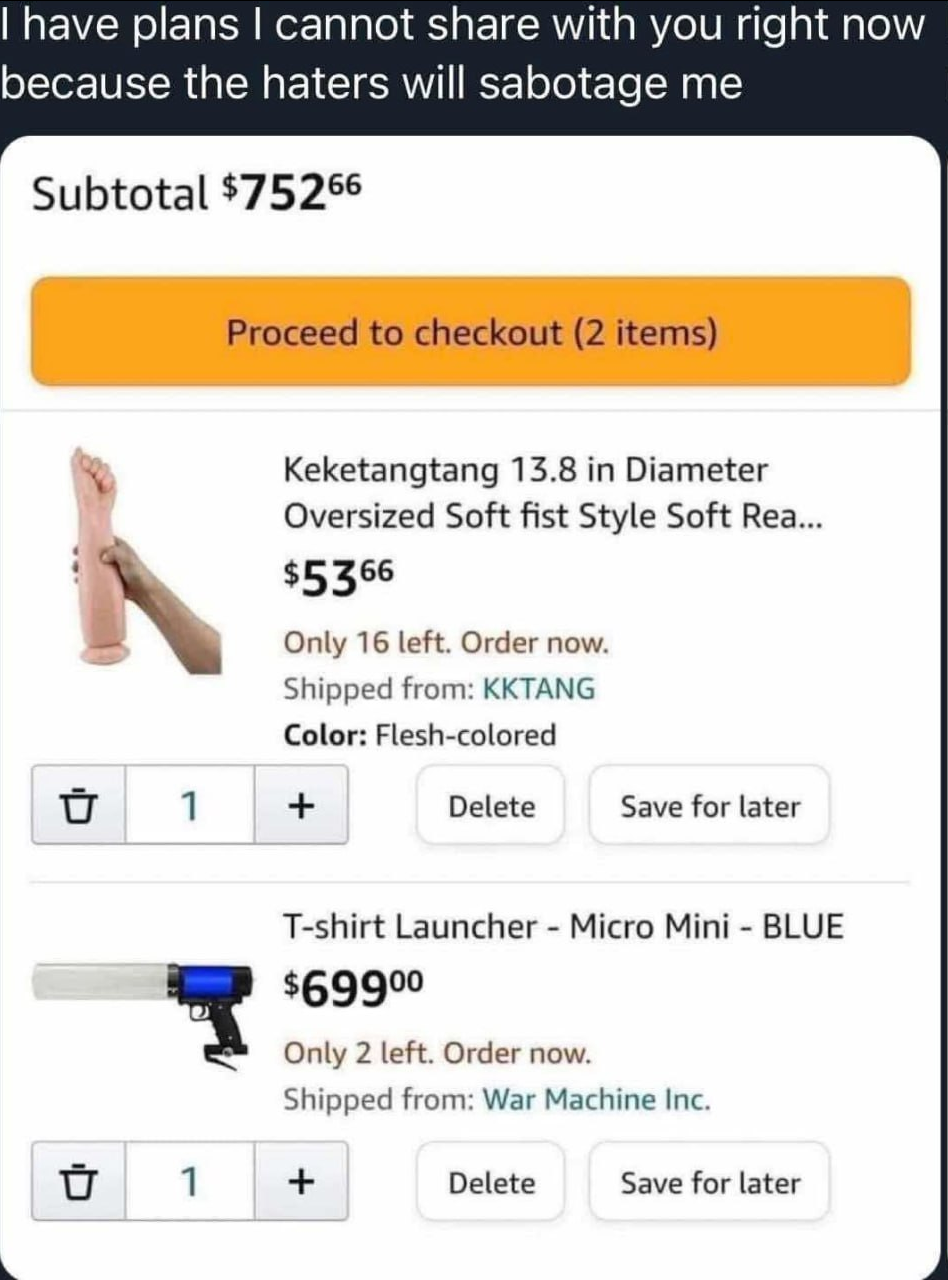This screenshot has width=948, height=1280.
Task: Click the Proceed to checkout button
Action: click(x=471, y=332)
